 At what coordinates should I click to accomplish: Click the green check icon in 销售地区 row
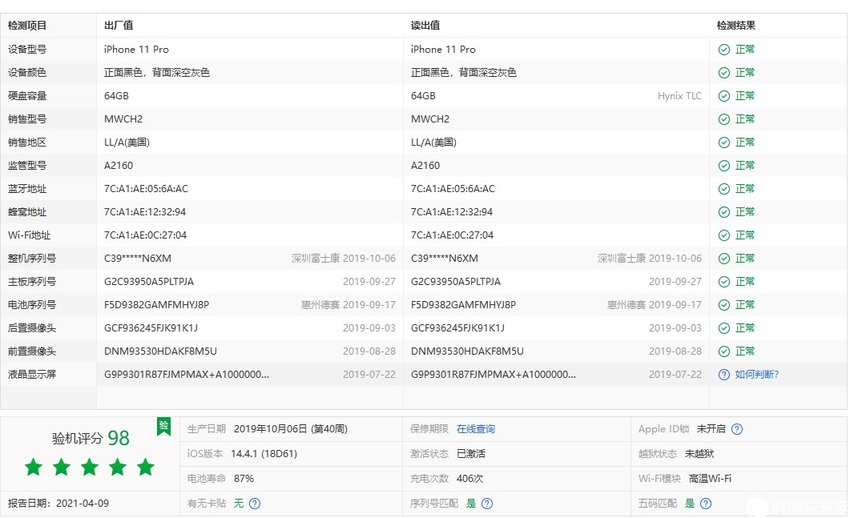(724, 143)
